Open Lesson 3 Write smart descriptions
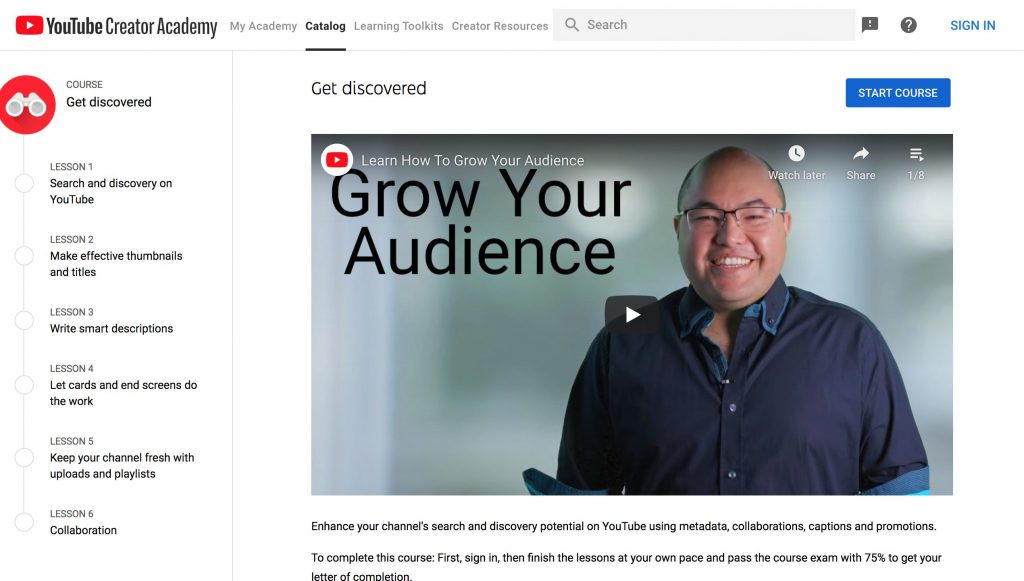This screenshot has height=581, width=1024. click(x=112, y=321)
